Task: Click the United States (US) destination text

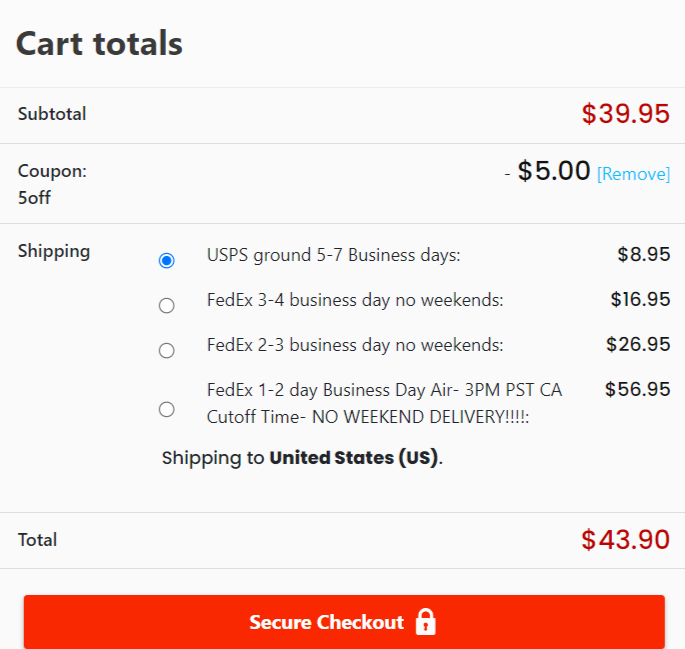Action: pos(353,458)
